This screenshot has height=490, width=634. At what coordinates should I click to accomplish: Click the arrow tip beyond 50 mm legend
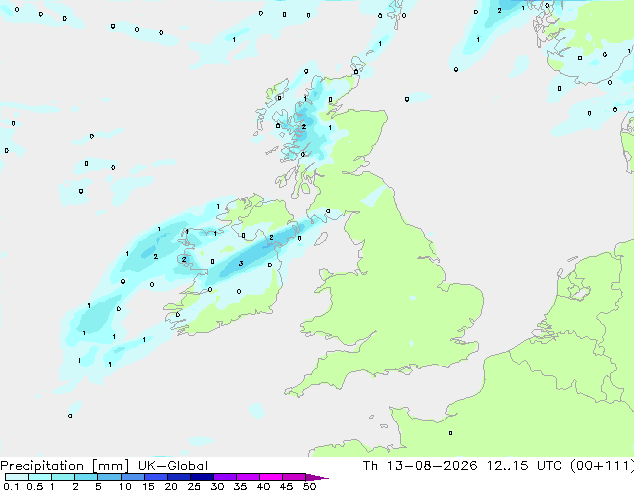(x=317, y=477)
